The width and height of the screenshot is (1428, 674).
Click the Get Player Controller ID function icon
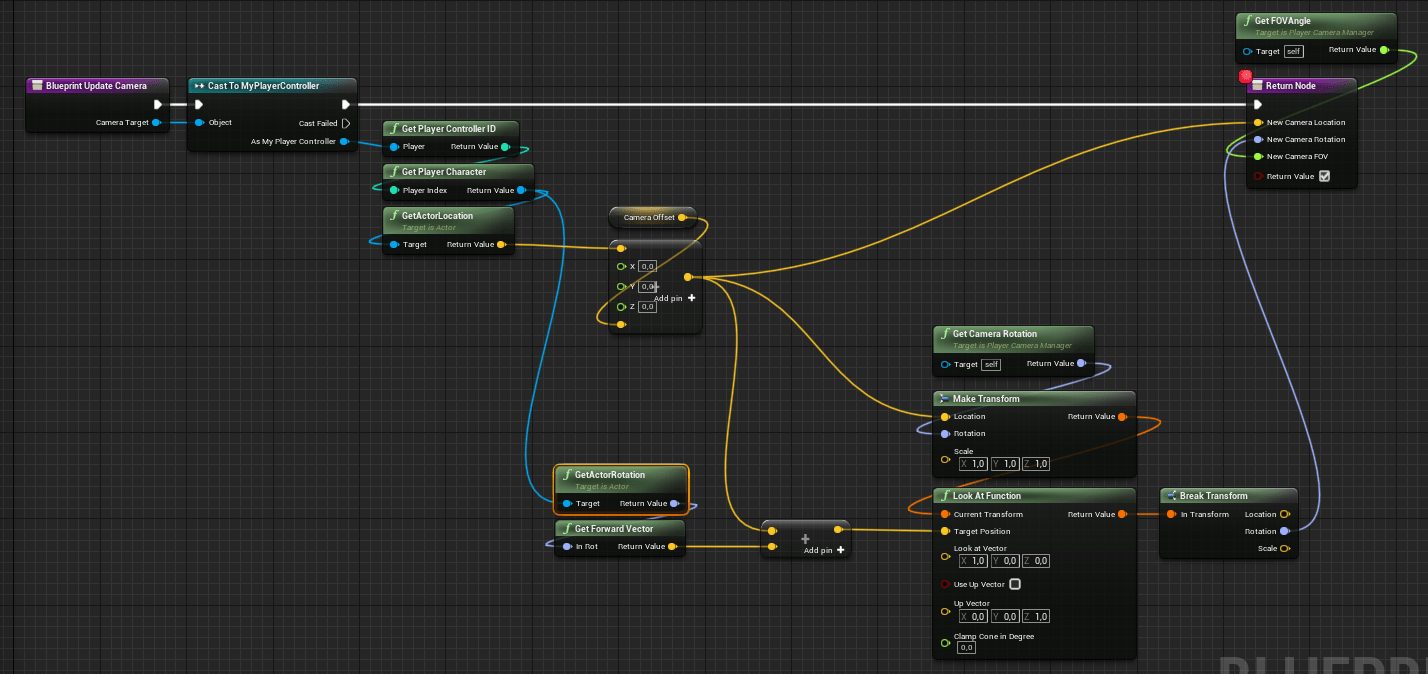pyautogui.click(x=393, y=129)
